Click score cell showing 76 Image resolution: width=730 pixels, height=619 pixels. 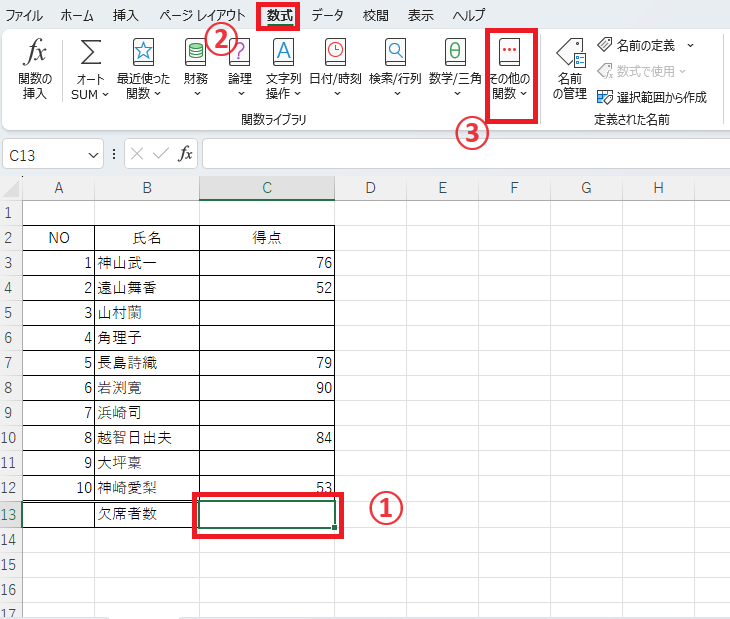tap(267, 263)
